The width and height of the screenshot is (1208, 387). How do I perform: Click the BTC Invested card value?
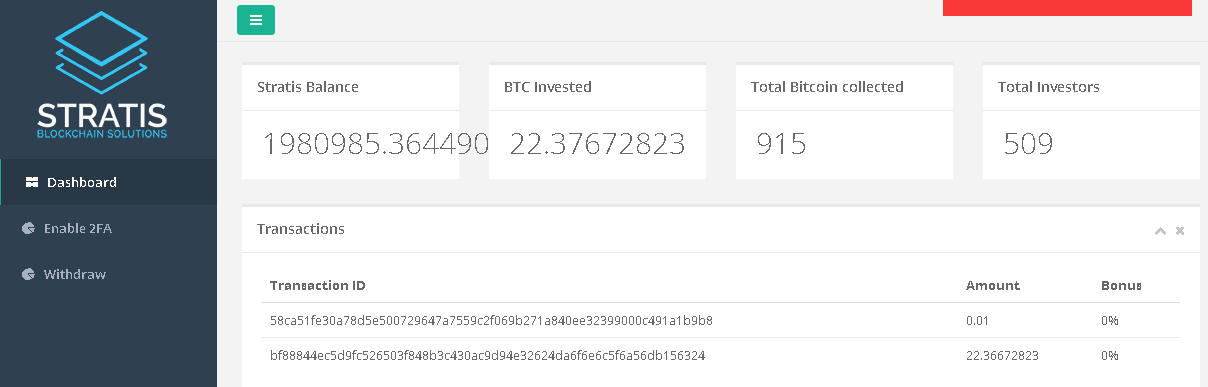pos(597,144)
